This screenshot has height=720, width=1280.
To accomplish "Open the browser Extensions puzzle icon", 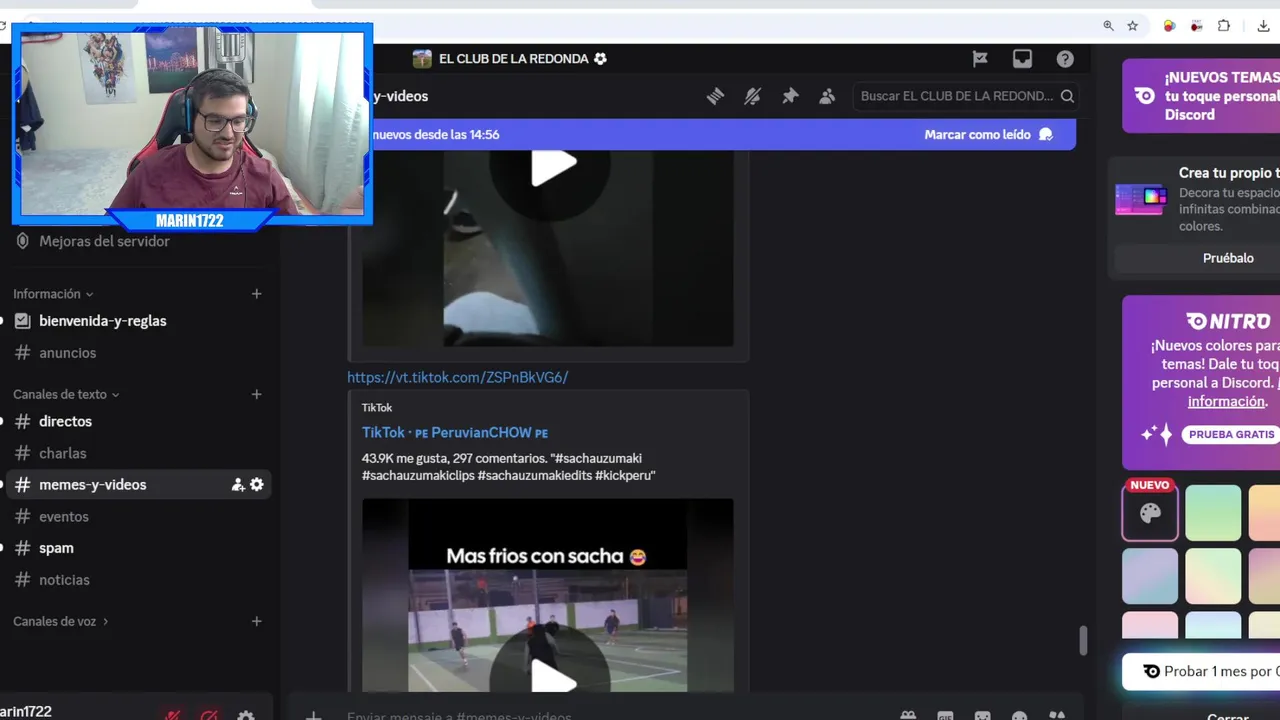I will (x=1224, y=26).
